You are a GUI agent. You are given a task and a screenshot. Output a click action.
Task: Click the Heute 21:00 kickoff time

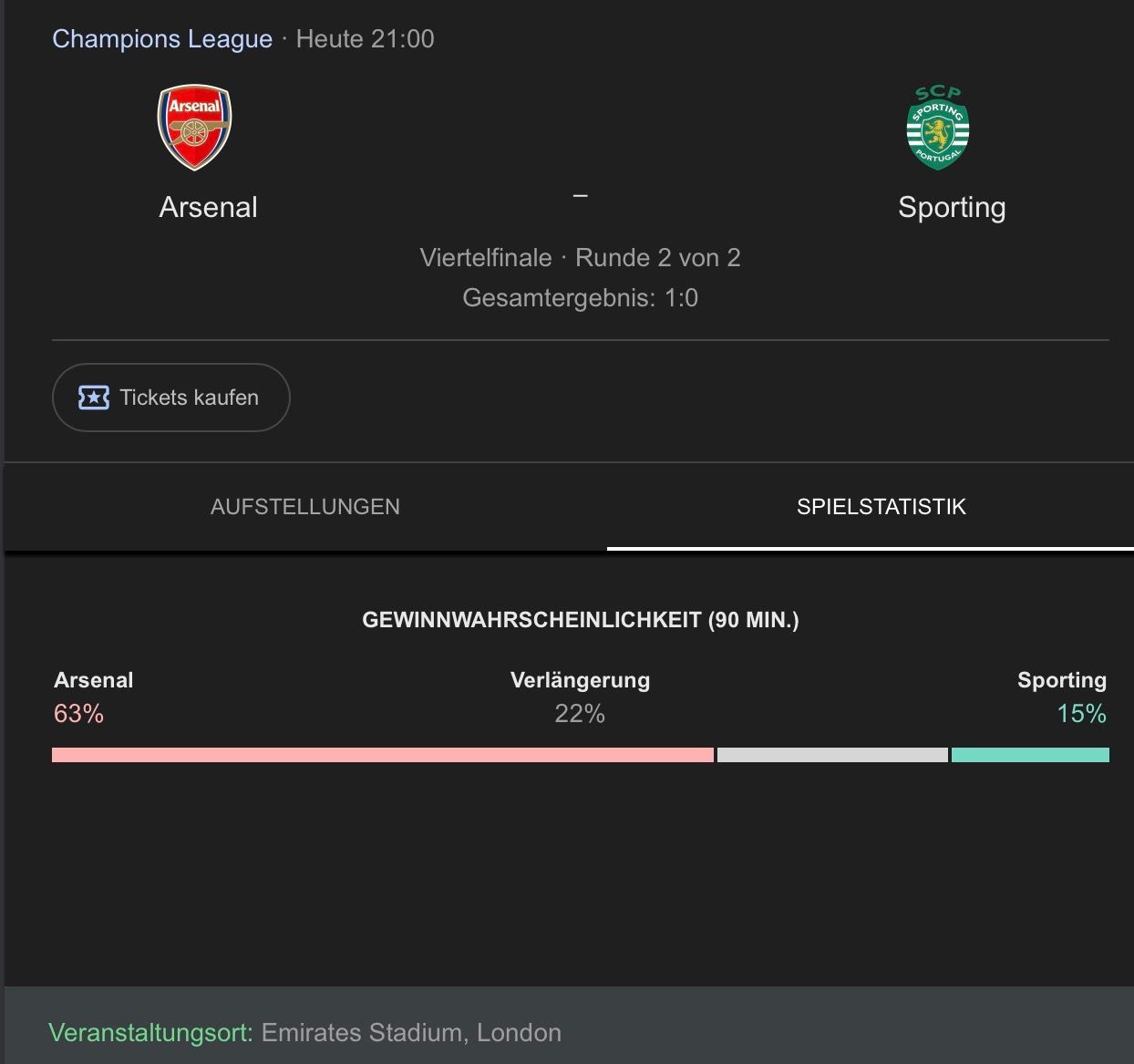[365, 39]
